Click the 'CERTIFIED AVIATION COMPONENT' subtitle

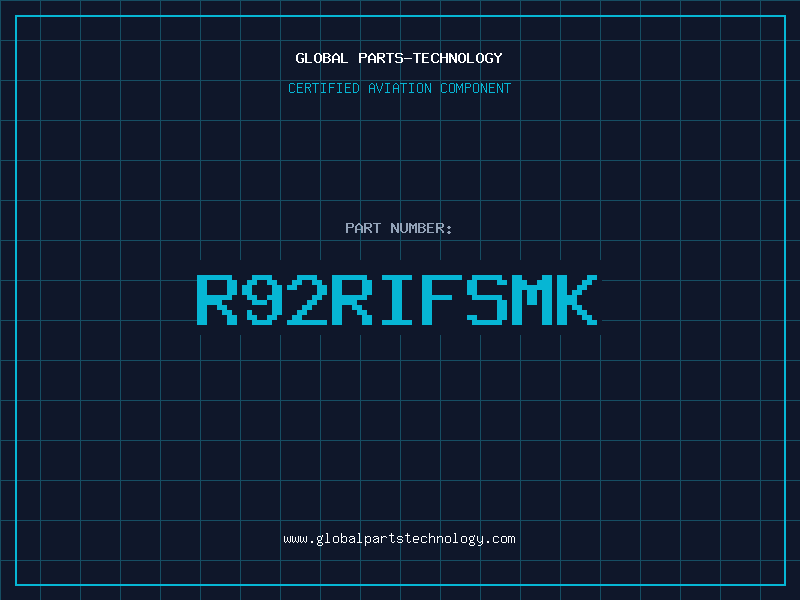point(399,88)
